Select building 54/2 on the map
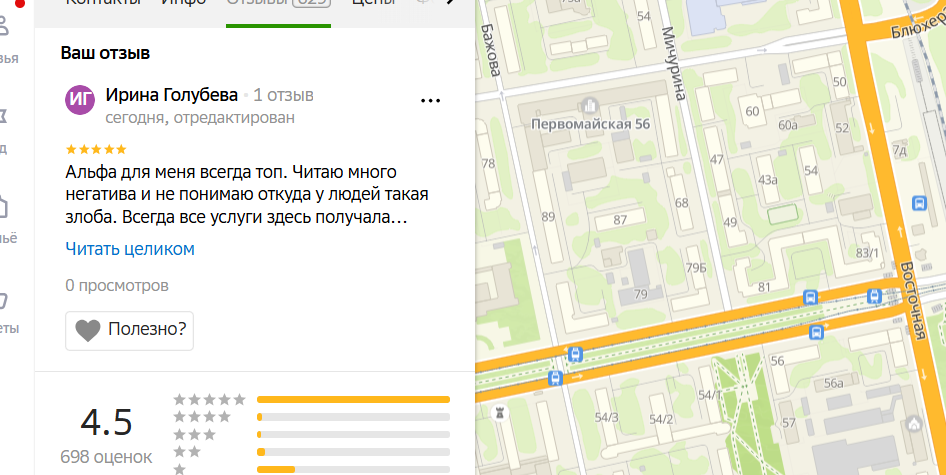The height and width of the screenshot is (475, 946). [661, 419]
